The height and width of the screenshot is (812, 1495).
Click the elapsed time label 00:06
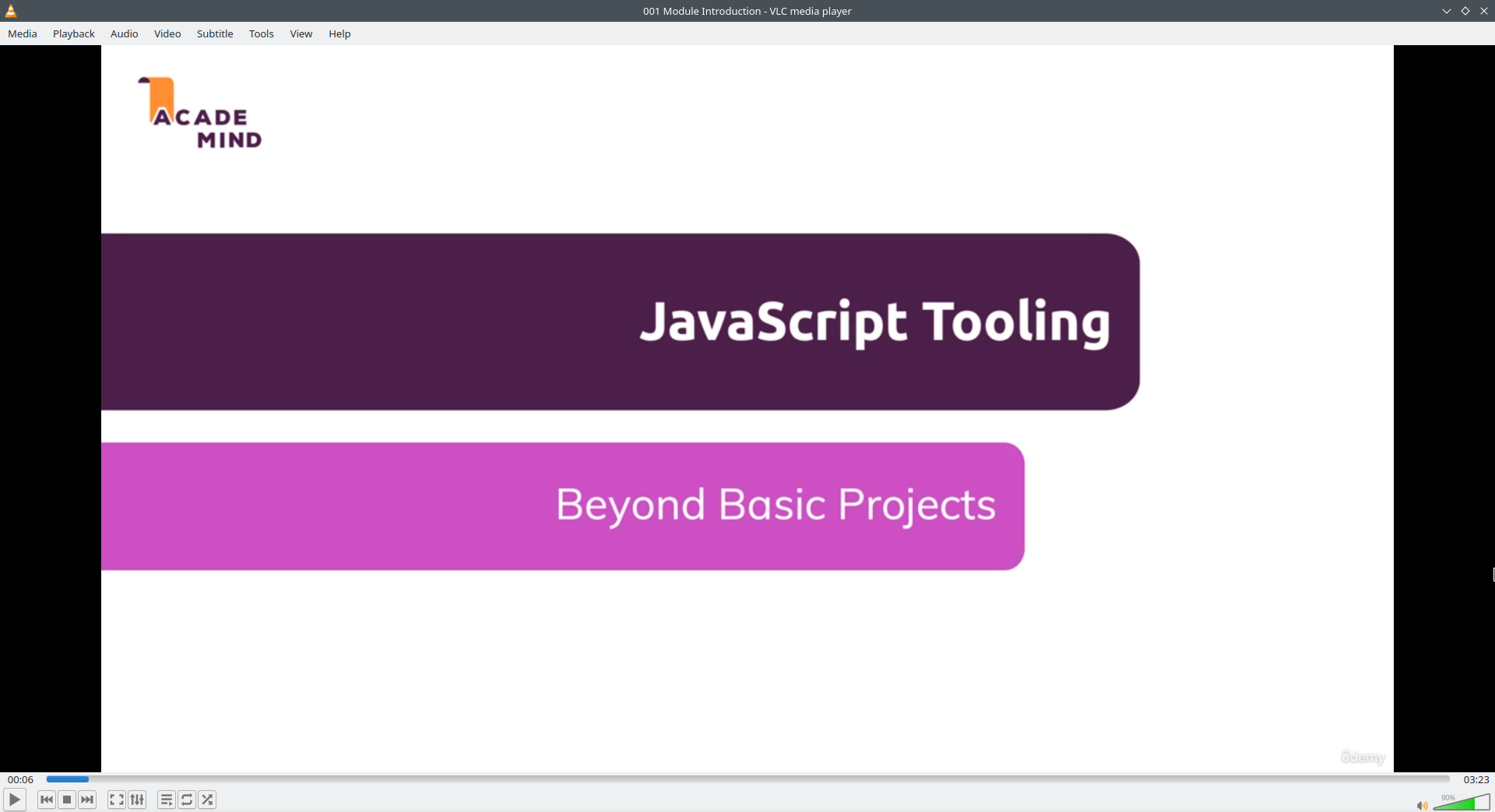tap(21, 779)
